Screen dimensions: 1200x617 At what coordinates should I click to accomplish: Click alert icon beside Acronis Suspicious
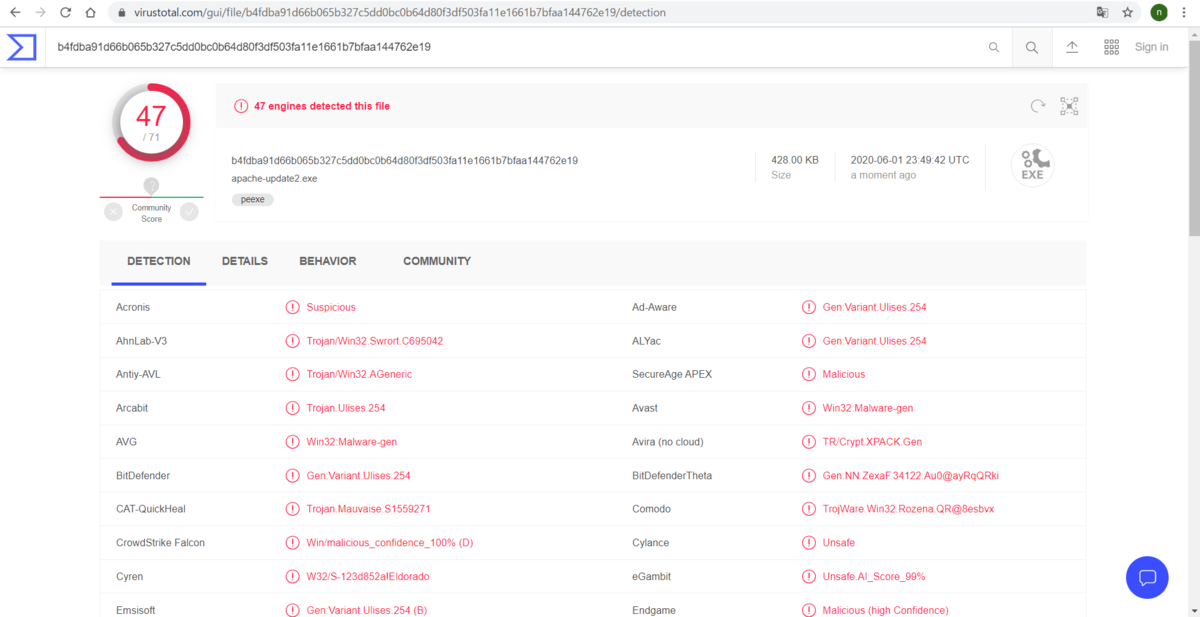[x=293, y=307]
